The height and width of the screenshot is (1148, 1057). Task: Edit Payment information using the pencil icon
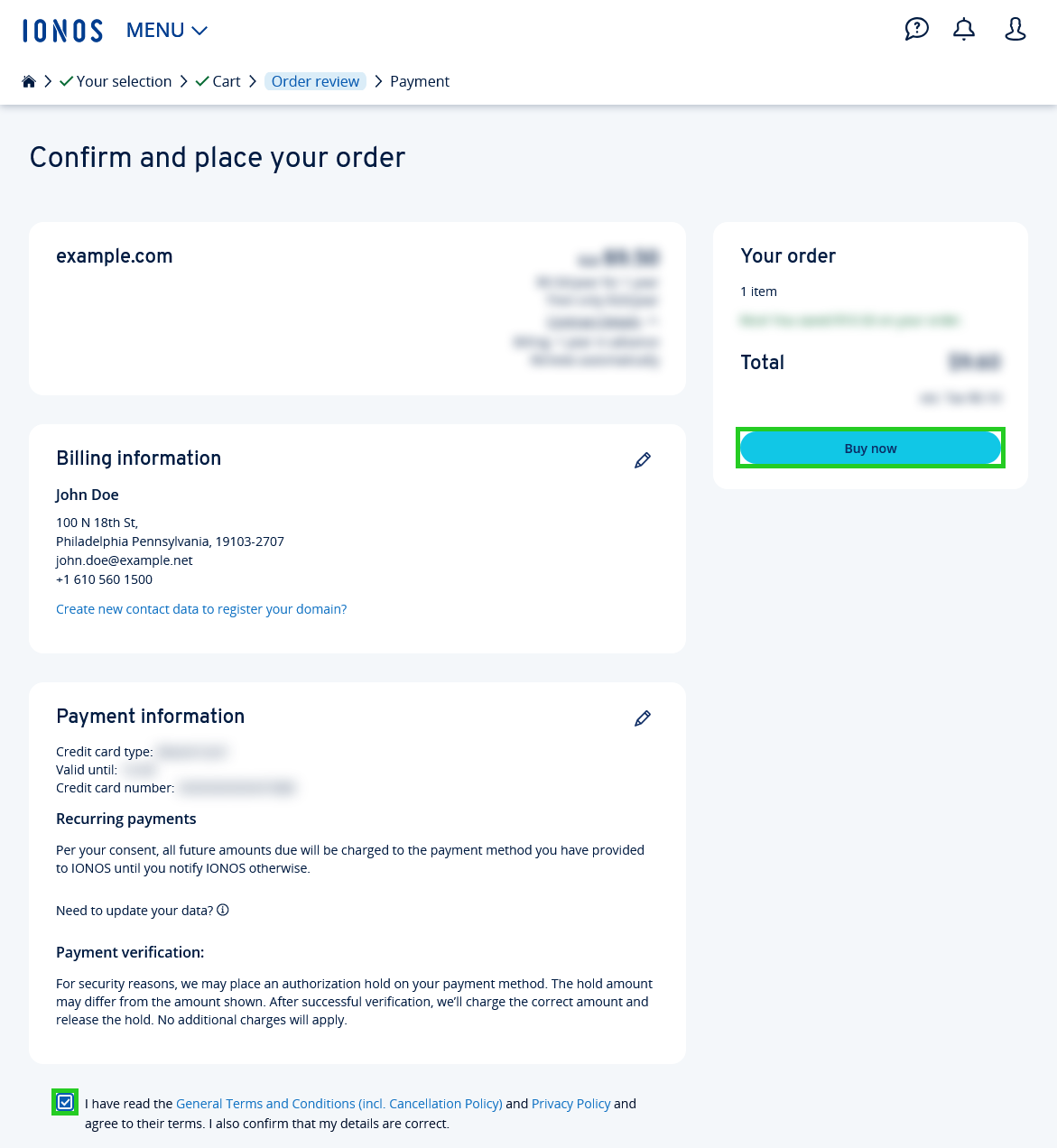coord(642,717)
